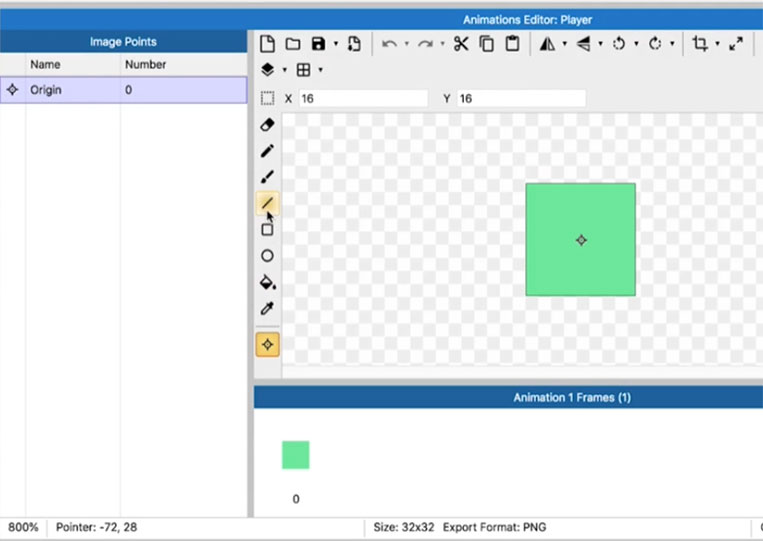Select the rectangle selection tool
Screen dimensions: 763x541
point(267,98)
